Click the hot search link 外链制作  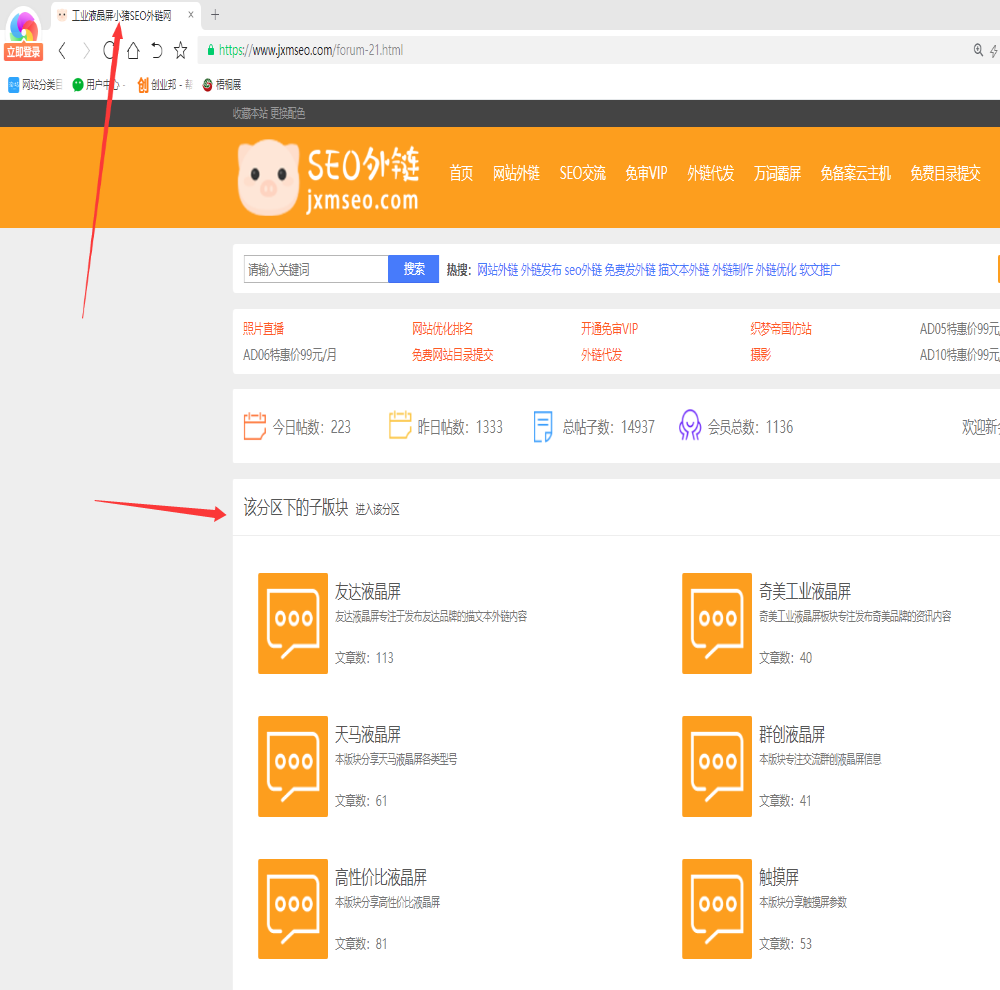[x=733, y=270]
